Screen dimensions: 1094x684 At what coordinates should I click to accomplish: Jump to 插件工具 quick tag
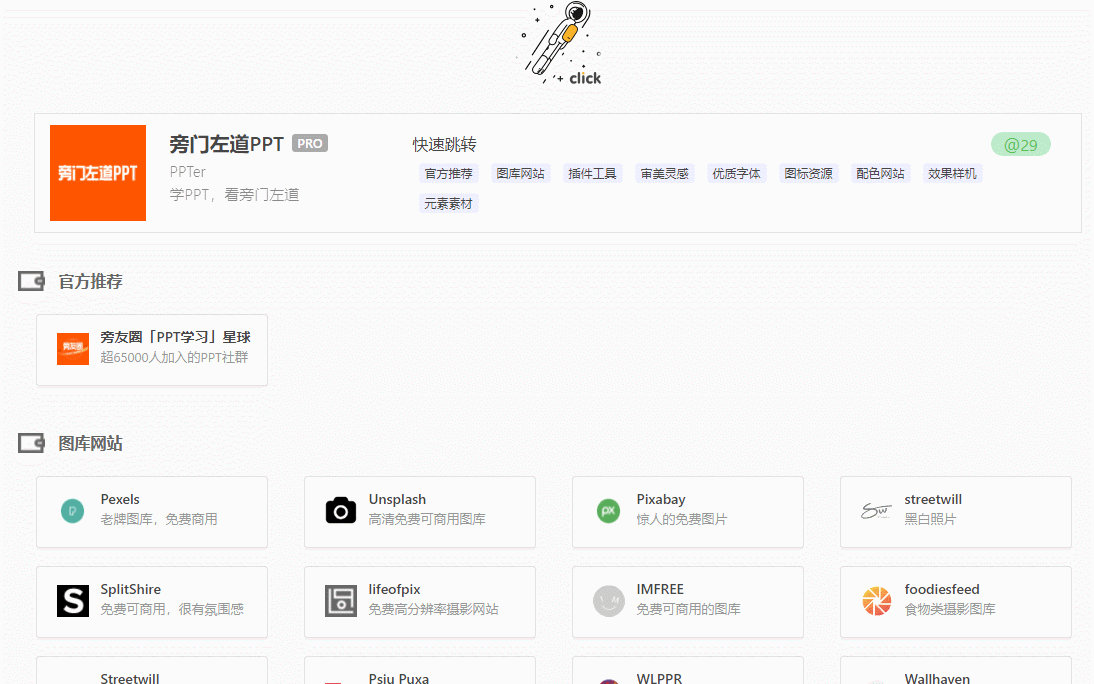point(592,174)
